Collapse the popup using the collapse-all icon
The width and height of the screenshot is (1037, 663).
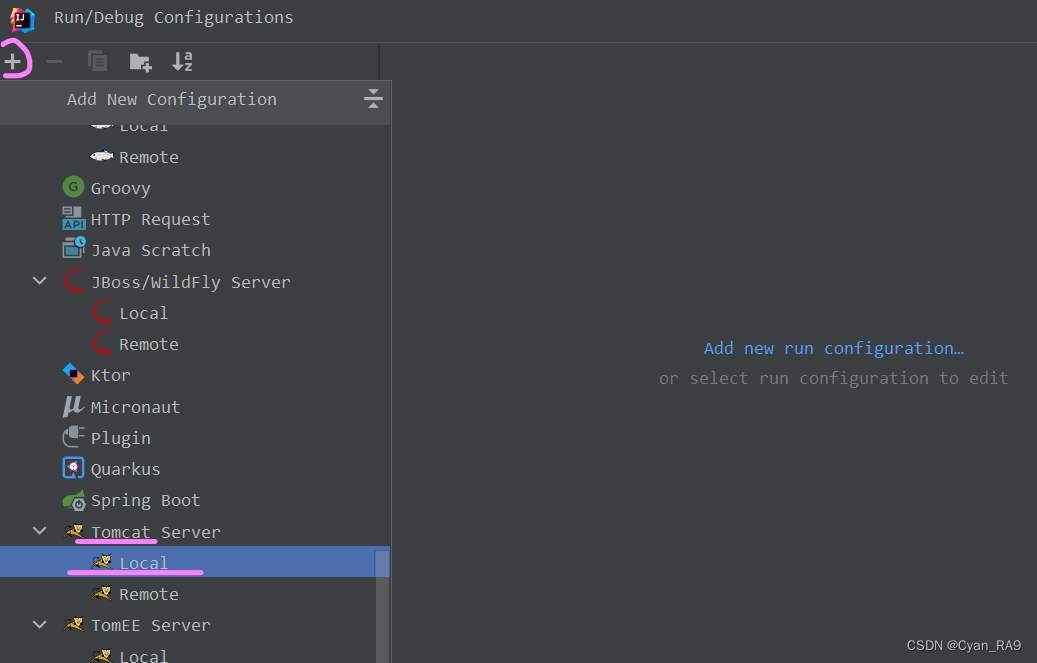pos(373,99)
